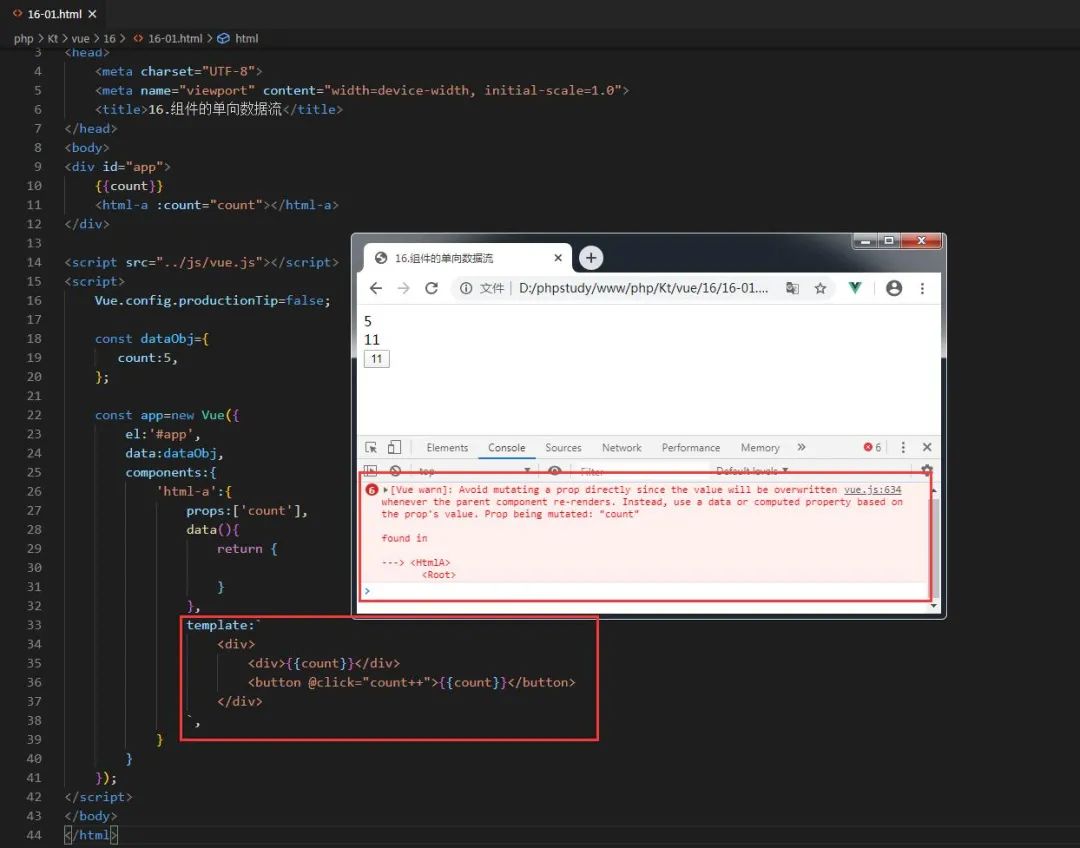Image resolution: width=1080 pixels, height=848 pixels.
Task: Close the DevTools panel
Action: pyautogui.click(x=927, y=447)
